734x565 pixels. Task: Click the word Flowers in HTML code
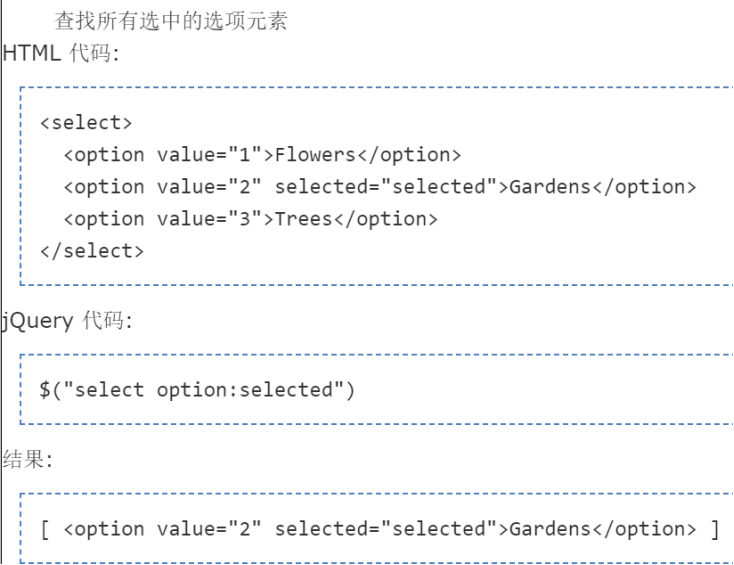tap(315, 155)
